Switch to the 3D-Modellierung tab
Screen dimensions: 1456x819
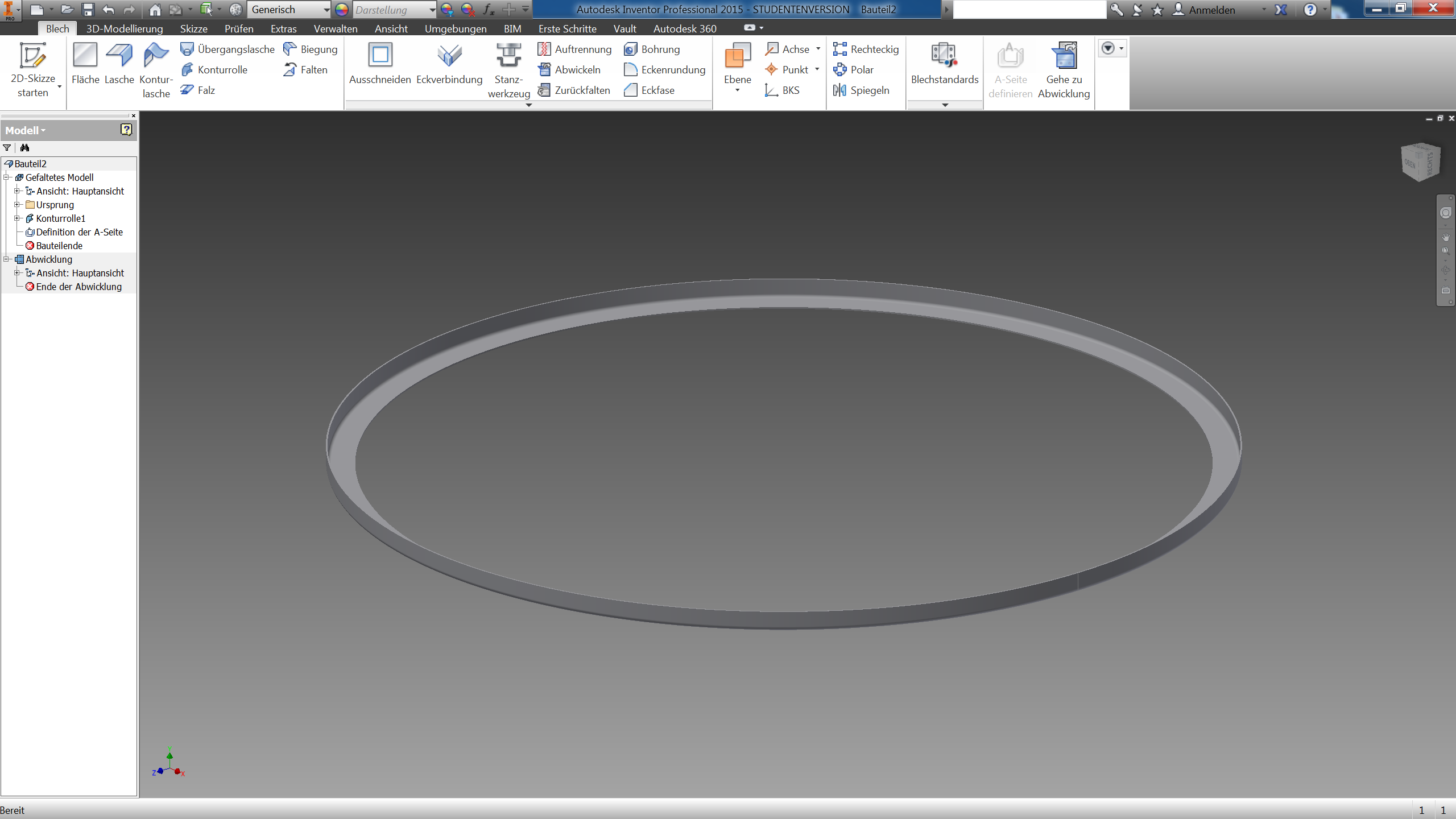[125, 28]
